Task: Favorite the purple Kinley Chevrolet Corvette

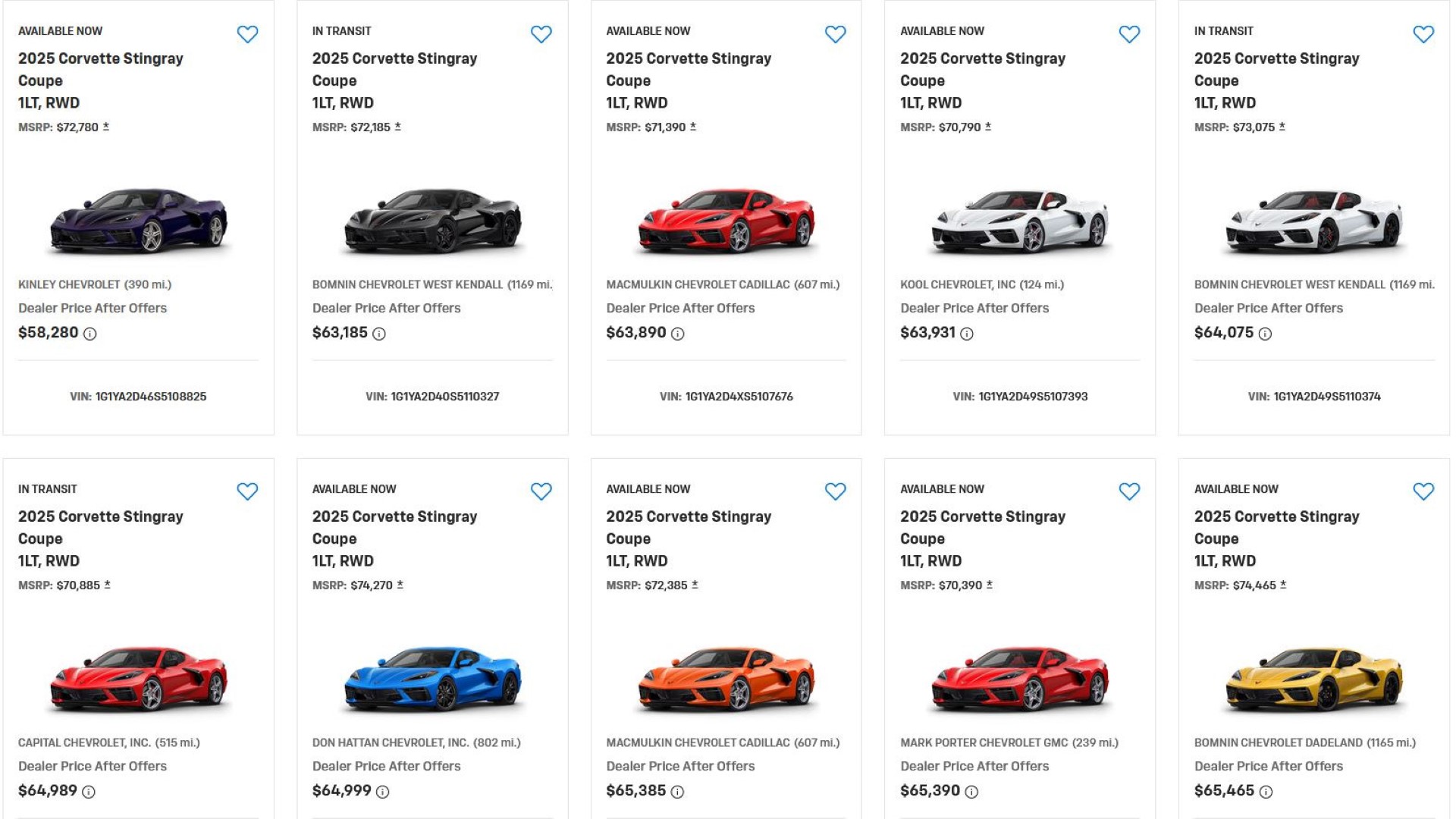Action: click(247, 34)
